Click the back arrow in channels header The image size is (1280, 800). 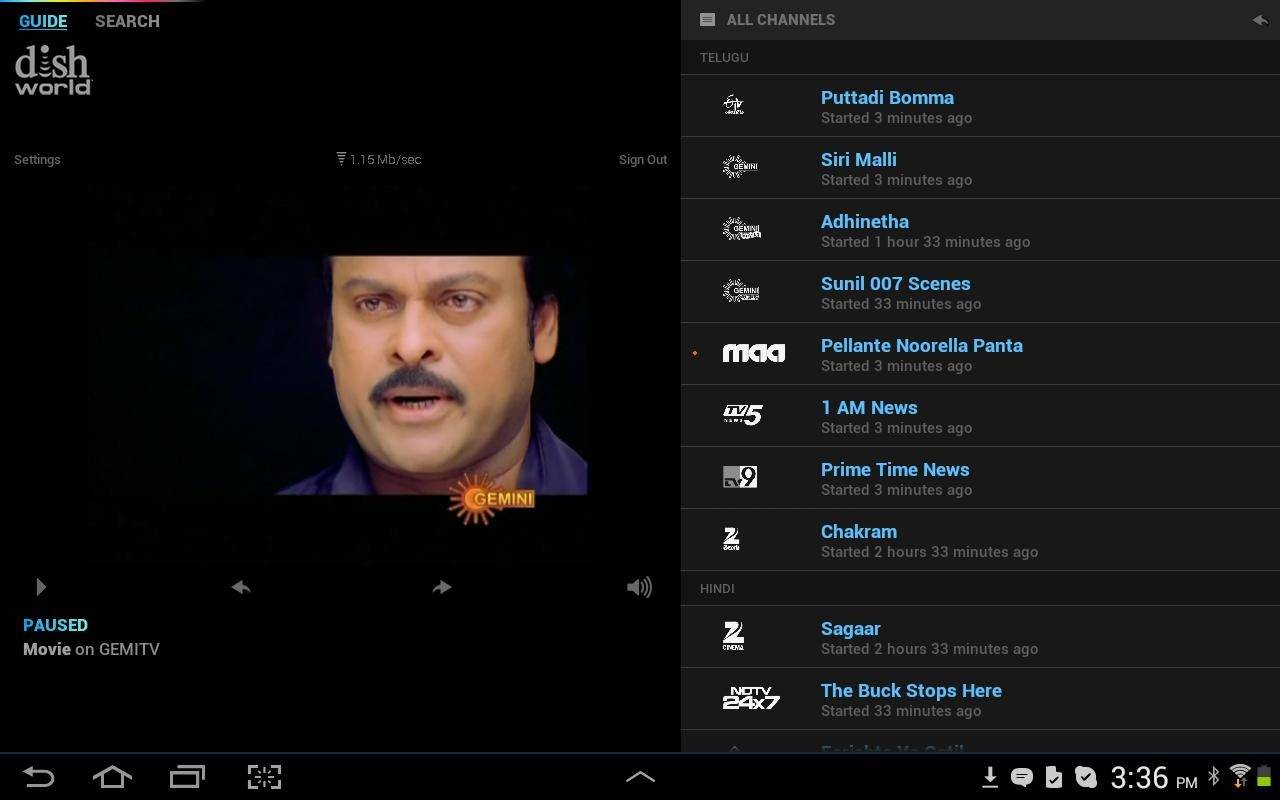(1259, 20)
